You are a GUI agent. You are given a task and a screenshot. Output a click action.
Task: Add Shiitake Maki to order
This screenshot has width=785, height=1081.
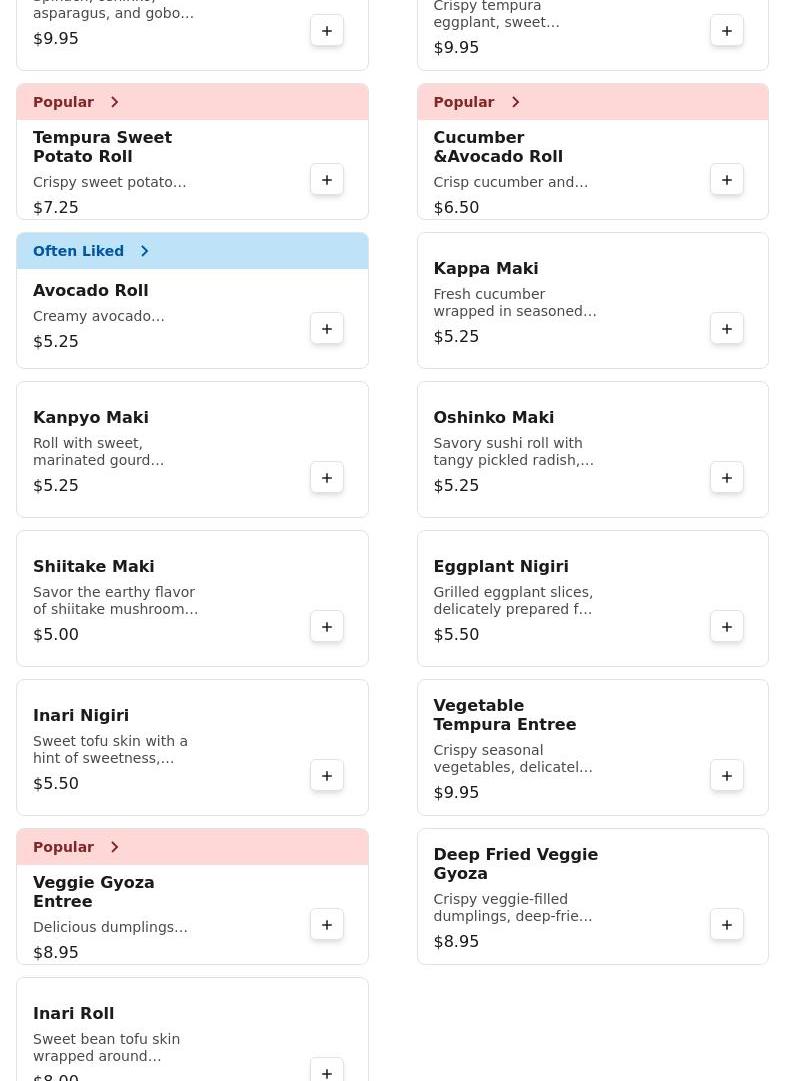[x=327, y=627]
